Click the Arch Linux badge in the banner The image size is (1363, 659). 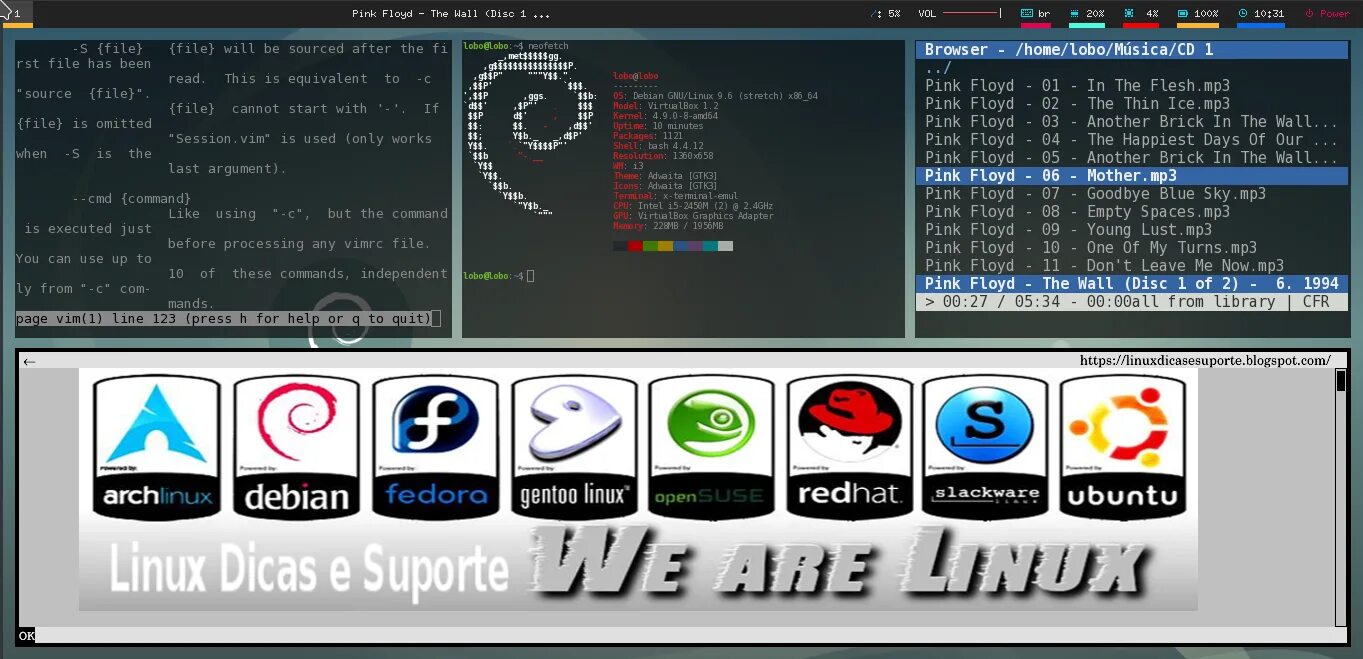[157, 445]
